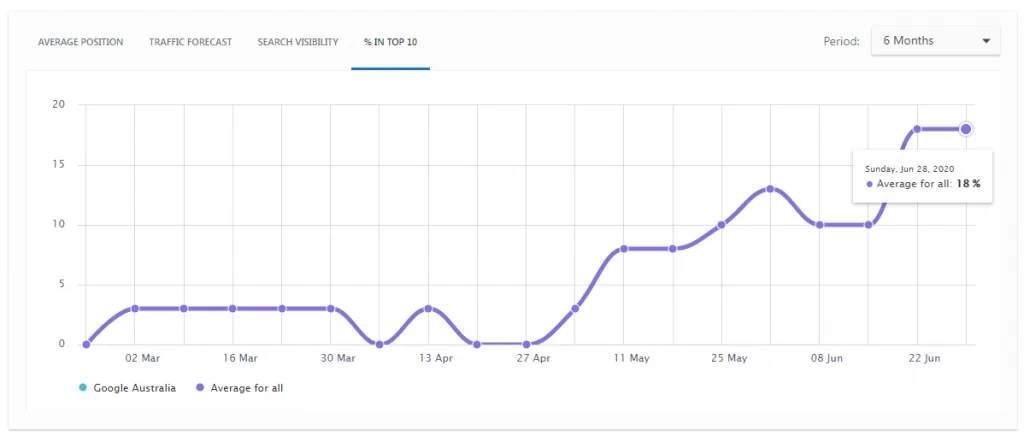Click the peak data point at 13
Viewport: 1024px width, 436px height.
(771, 189)
